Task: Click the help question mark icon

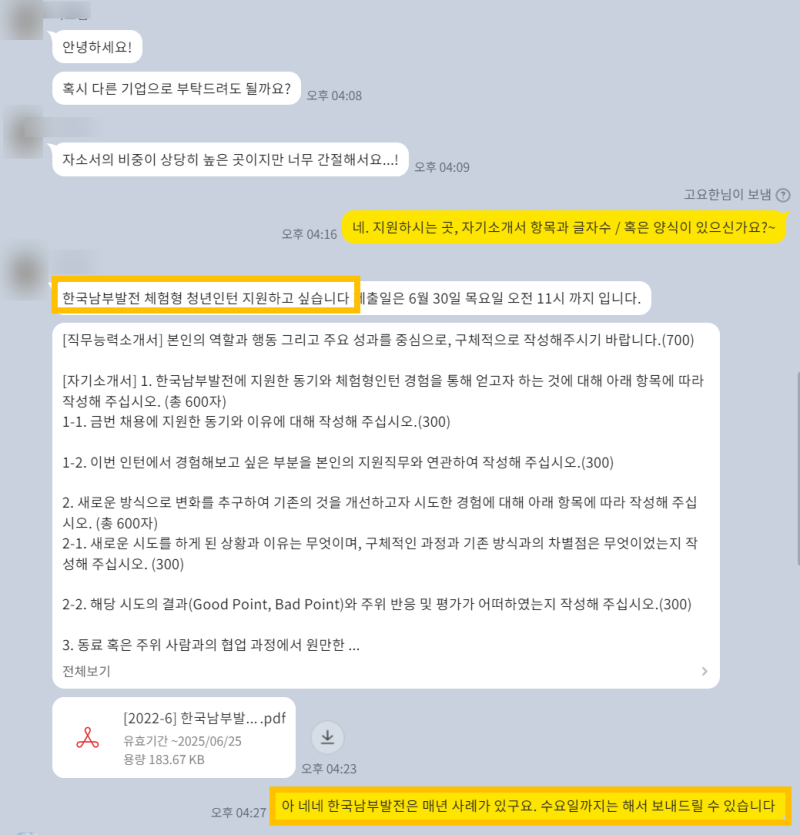Action: pyautogui.click(x=782, y=195)
